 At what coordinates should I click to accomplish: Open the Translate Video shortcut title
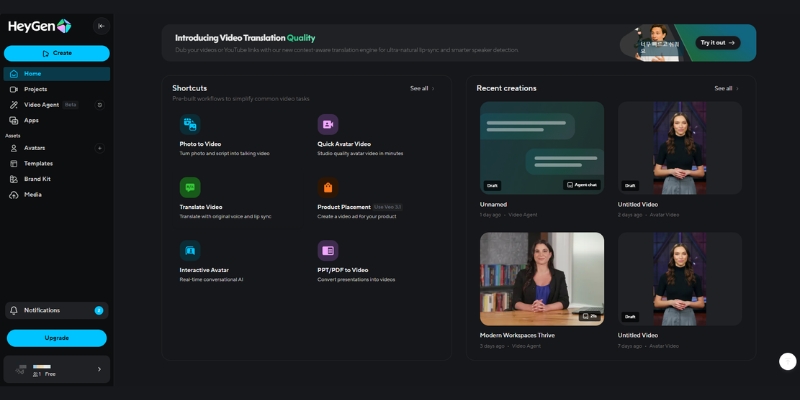(201, 207)
